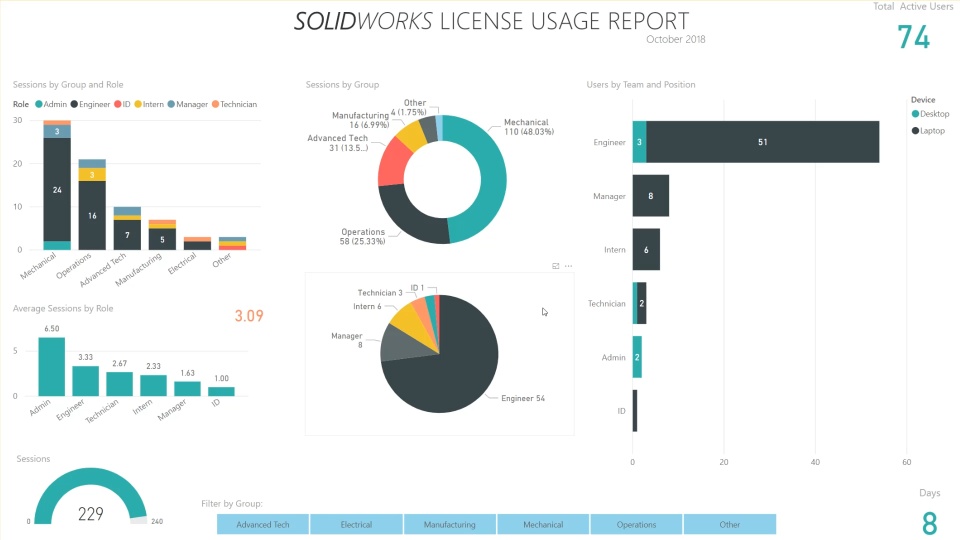
Task: Select Mechanical Engineer segment labeled 24
Action: (x=57, y=190)
